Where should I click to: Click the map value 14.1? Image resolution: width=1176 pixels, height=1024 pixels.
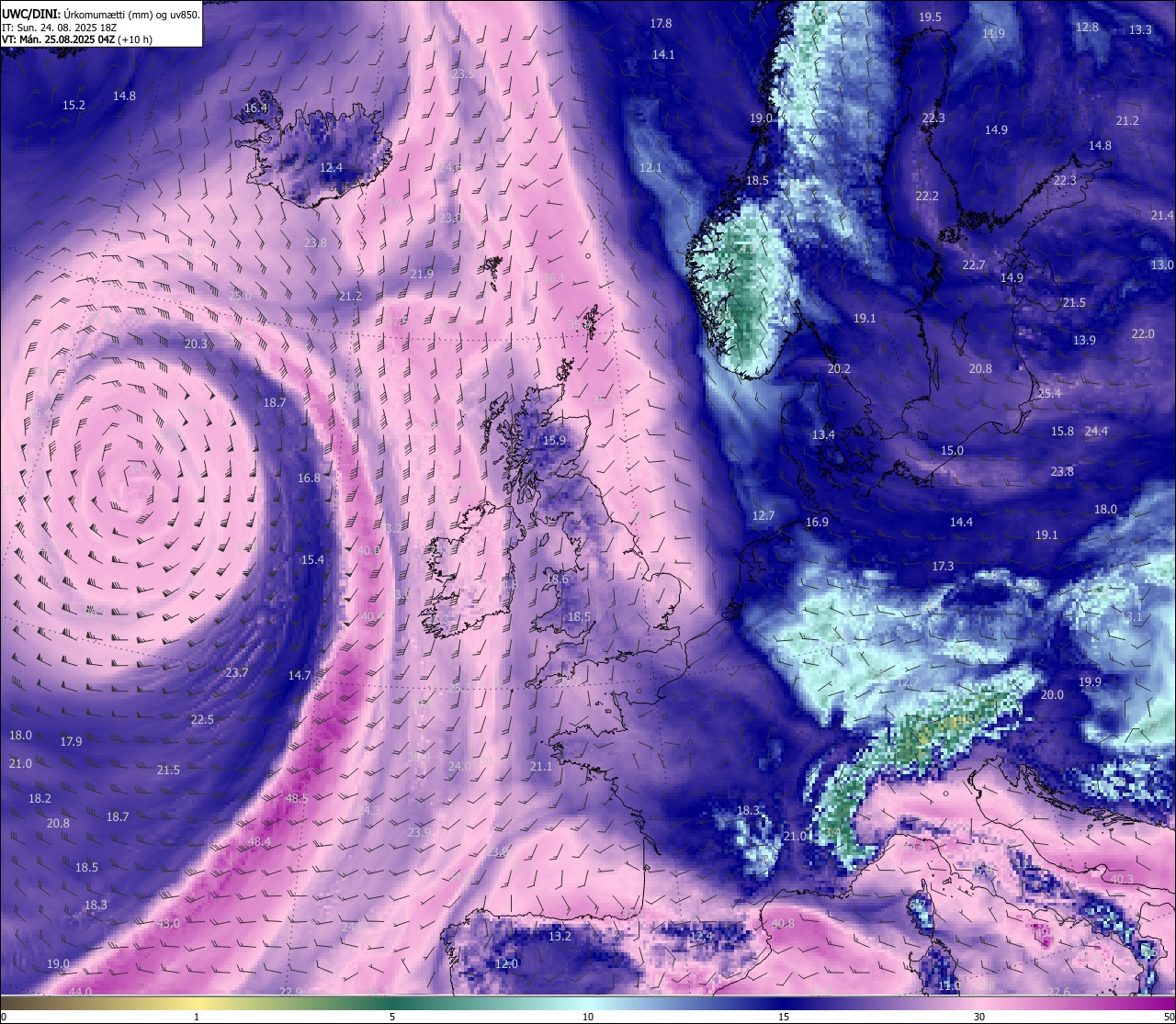click(663, 55)
